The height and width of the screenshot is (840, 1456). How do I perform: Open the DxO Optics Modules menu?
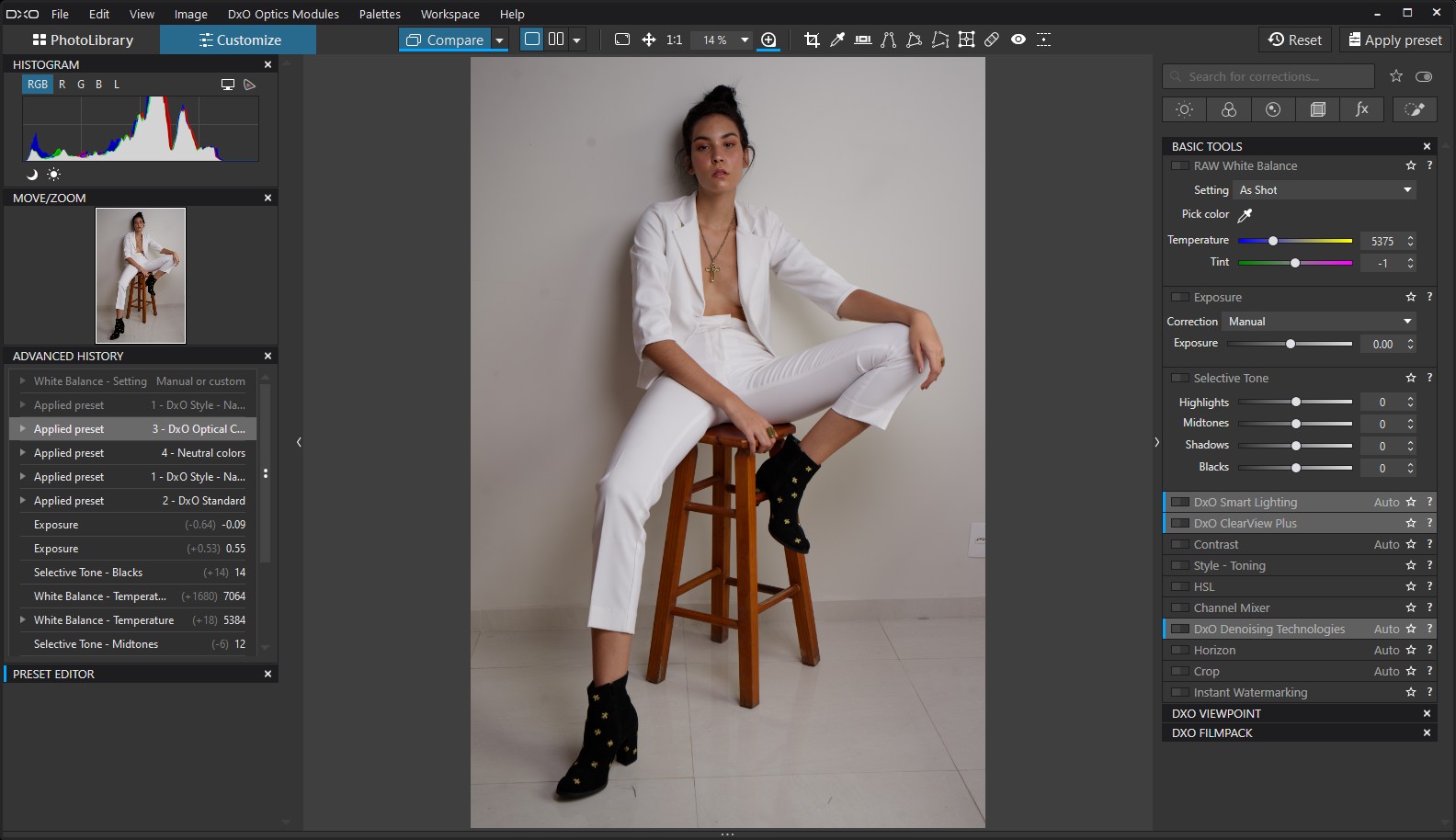[283, 14]
